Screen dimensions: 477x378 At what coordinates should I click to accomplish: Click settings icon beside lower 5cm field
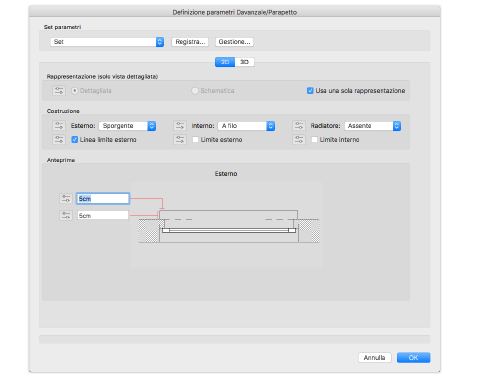[x=66, y=216]
